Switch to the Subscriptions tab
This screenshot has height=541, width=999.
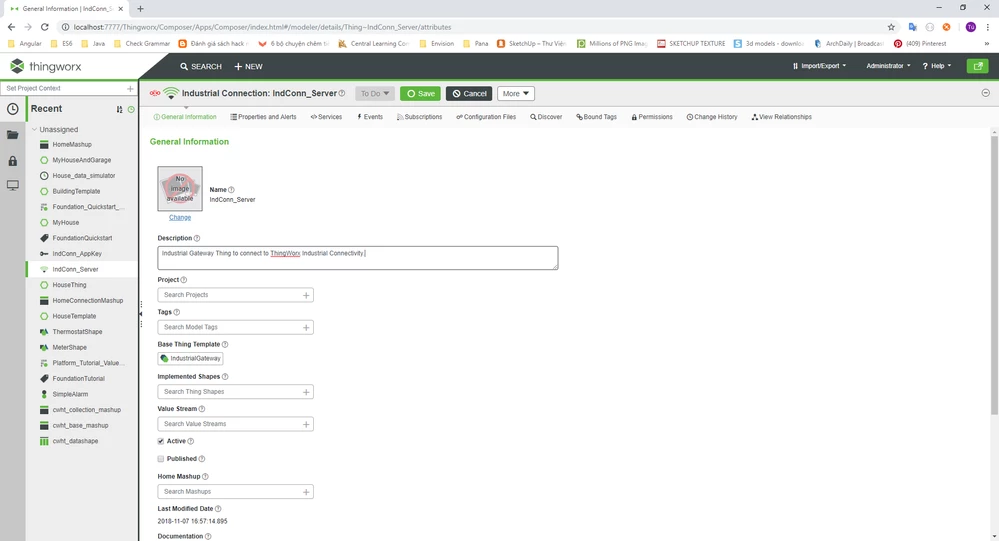point(419,117)
